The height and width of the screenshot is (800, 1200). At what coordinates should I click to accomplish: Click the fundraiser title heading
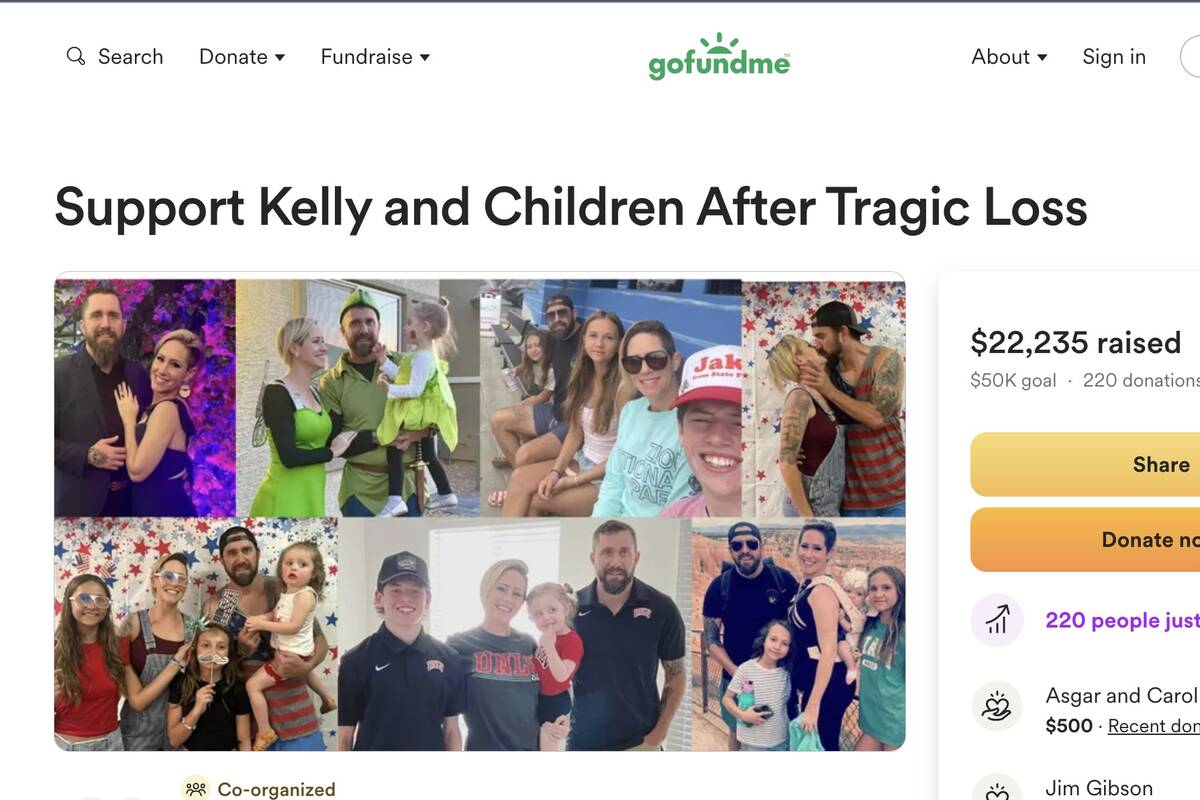571,207
